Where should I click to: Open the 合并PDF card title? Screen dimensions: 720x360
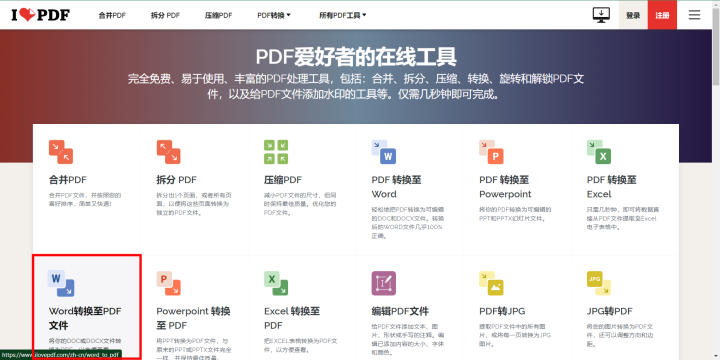point(68,180)
